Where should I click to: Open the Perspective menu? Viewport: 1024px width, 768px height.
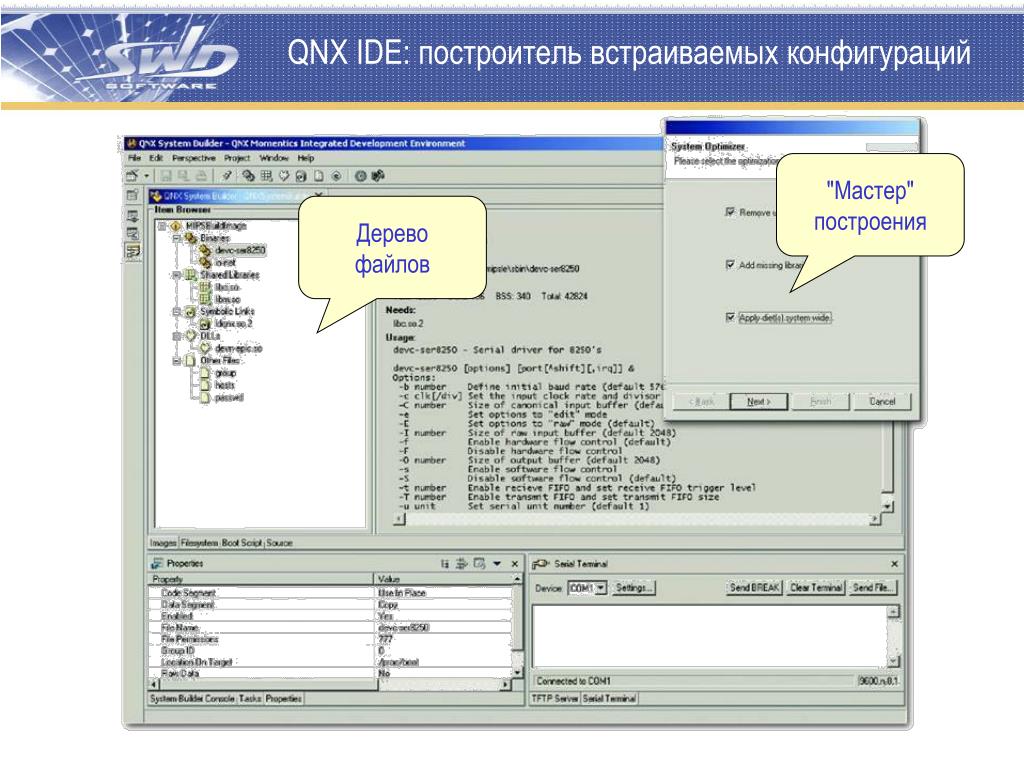(194, 158)
